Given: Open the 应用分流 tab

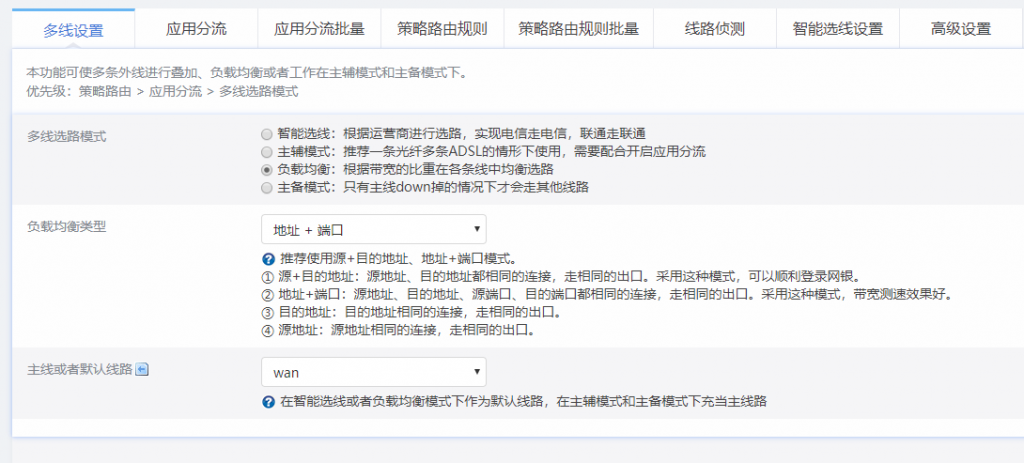Looking at the screenshot, I should click(196, 29).
